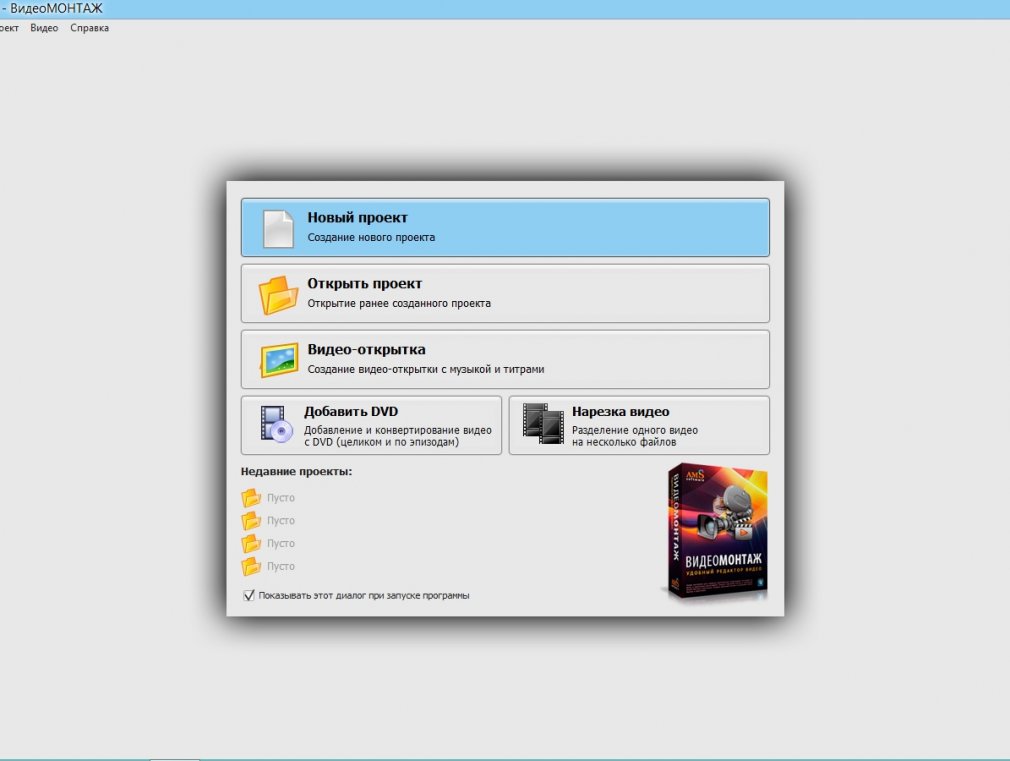Viewport: 1010px width, 761px height.
Task: Click the folder icon of second Пусто entry
Action: click(251, 521)
